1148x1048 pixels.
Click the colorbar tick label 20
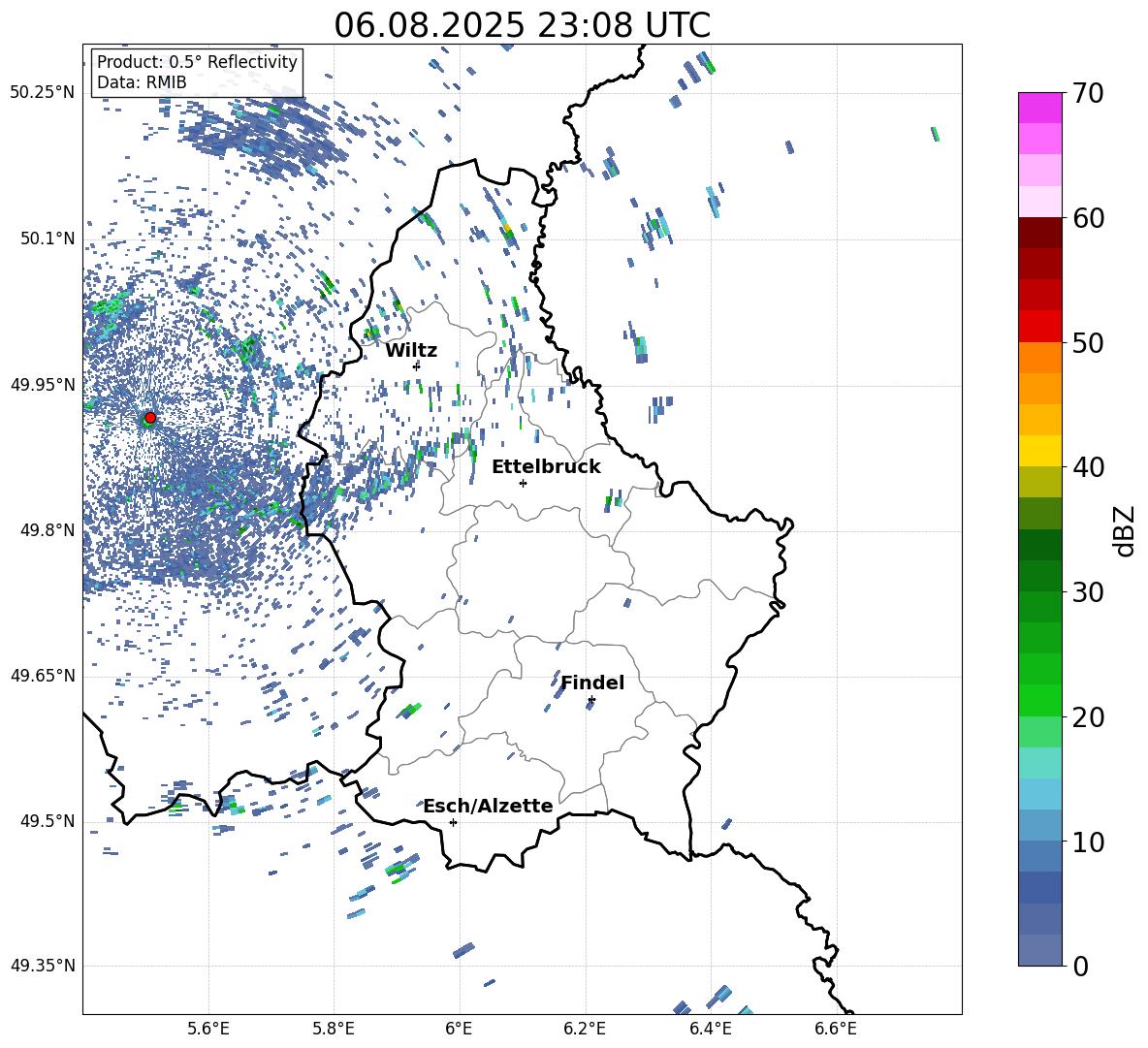pos(1088,717)
